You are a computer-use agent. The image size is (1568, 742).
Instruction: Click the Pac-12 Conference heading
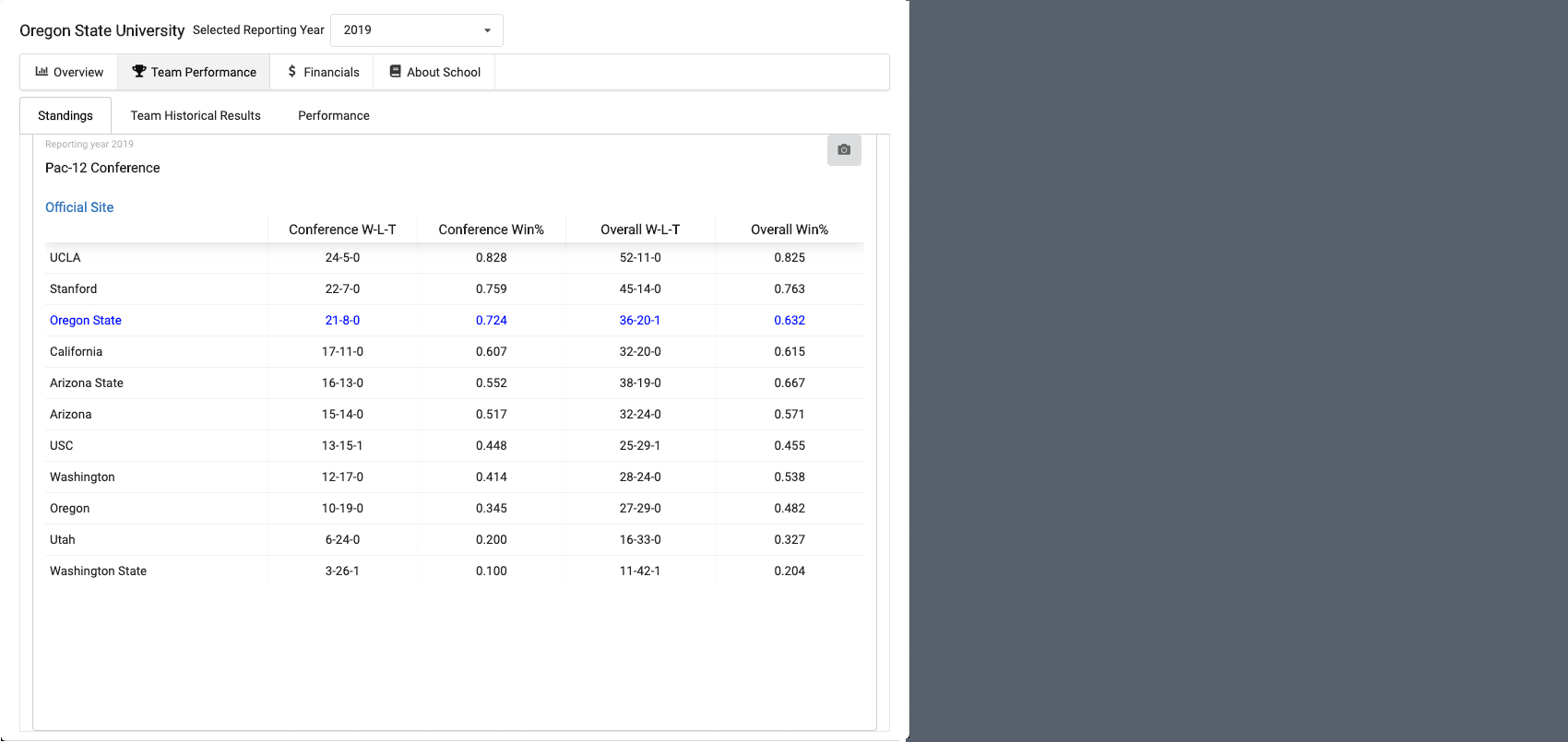pos(102,168)
